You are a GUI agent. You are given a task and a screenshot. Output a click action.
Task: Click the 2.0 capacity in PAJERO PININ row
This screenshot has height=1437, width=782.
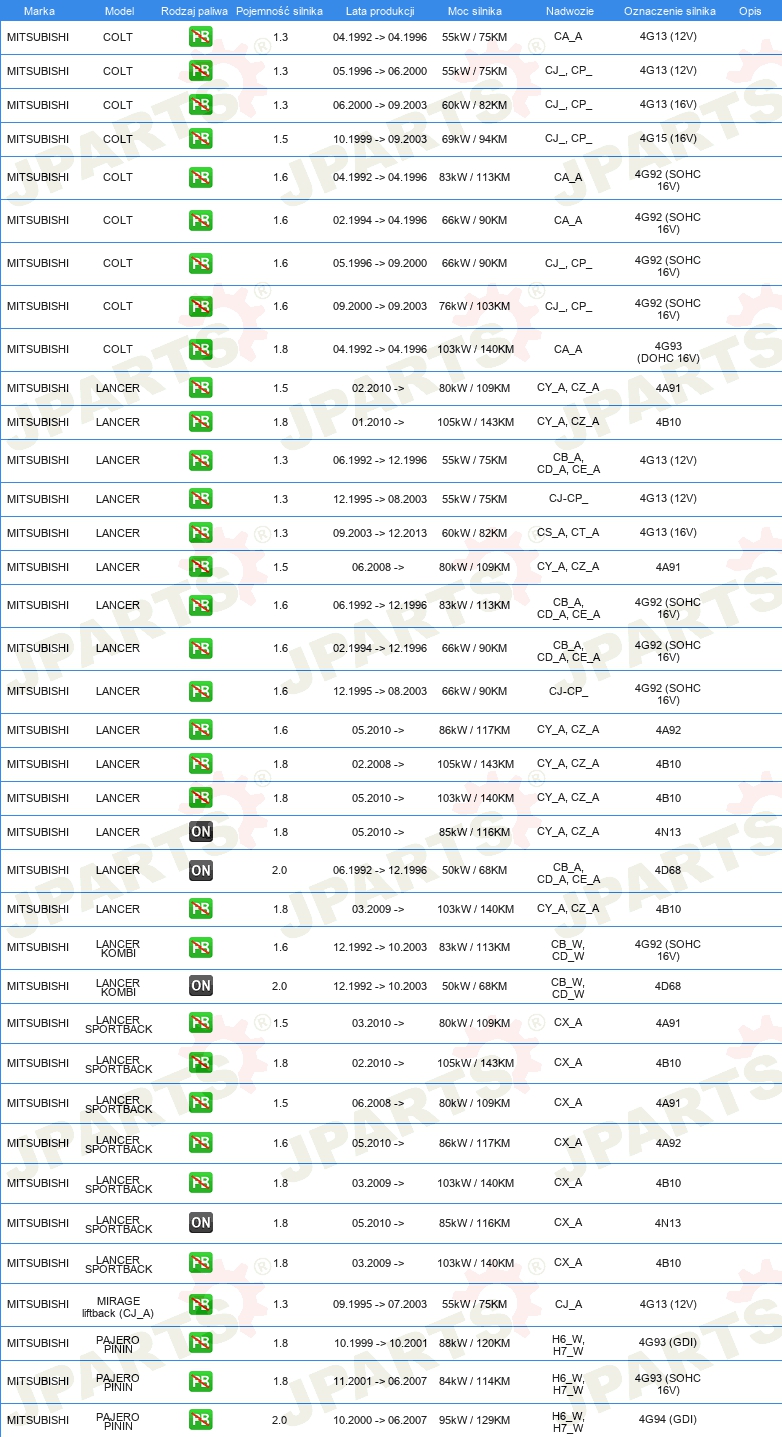tap(279, 1420)
